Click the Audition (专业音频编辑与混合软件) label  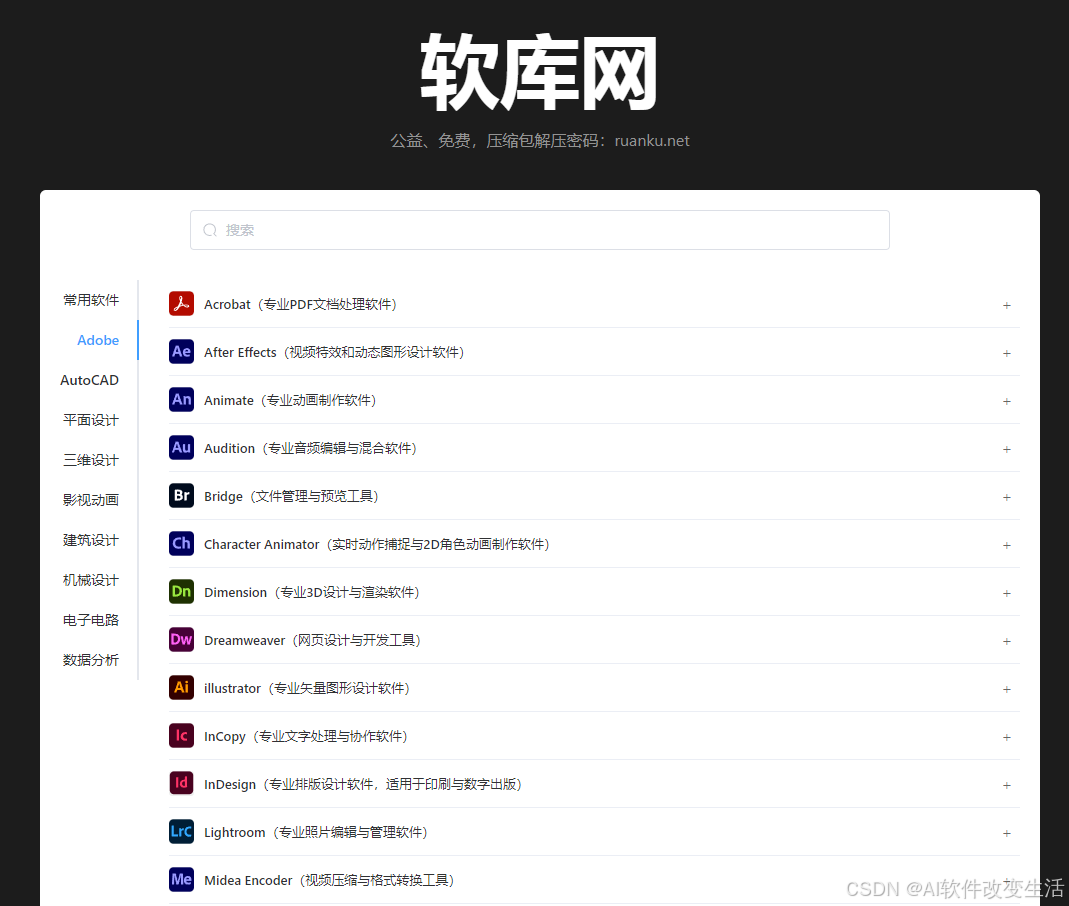310,449
